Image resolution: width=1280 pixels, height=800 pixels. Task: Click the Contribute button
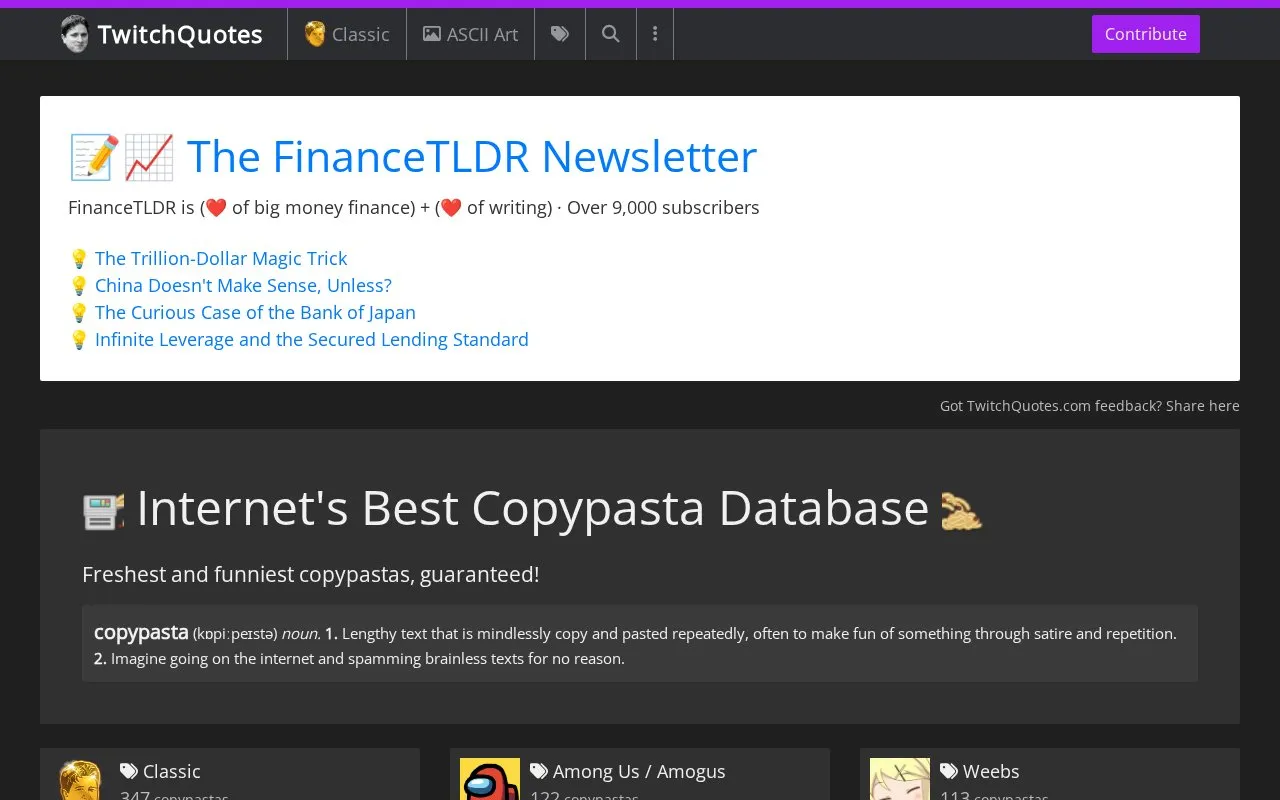pyautogui.click(x=1146, y=34)
